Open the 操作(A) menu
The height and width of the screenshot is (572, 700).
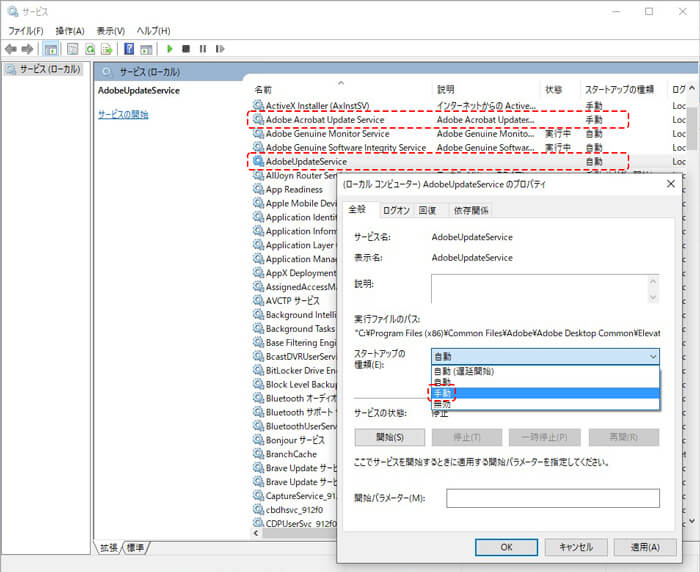click(x=70, y=31)
